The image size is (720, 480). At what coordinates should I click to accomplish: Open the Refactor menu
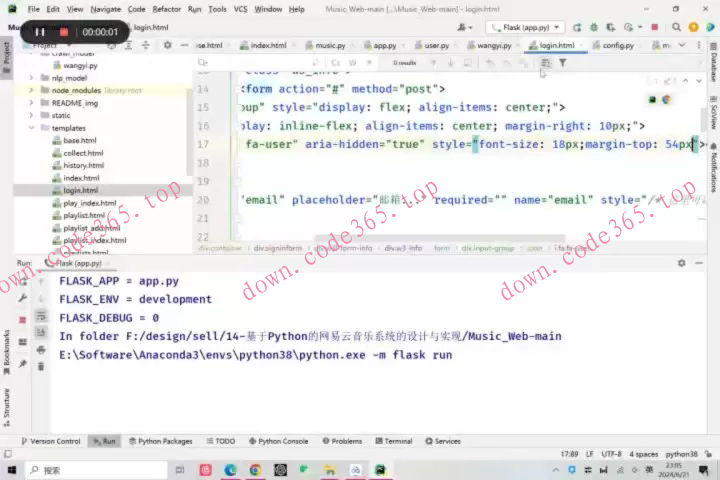[x=167, y=9]
